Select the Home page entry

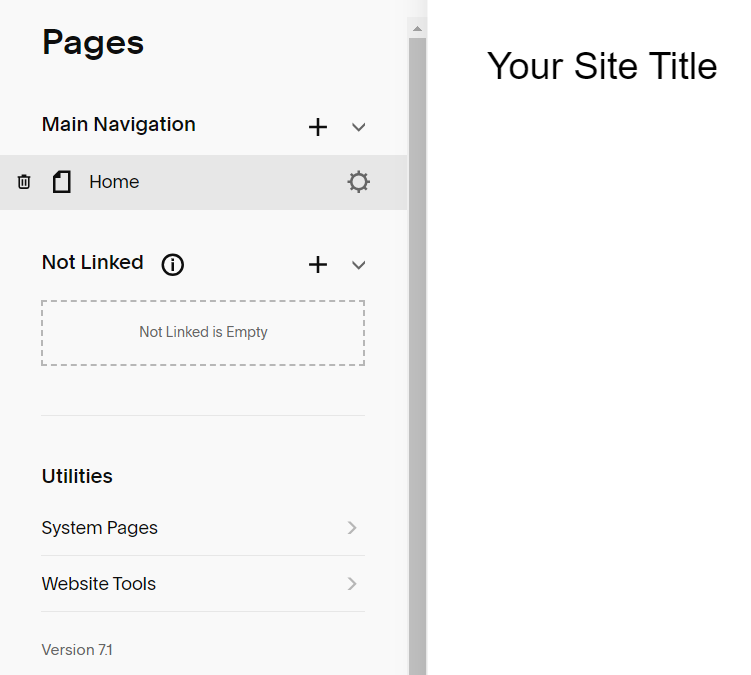click(204, 182)
